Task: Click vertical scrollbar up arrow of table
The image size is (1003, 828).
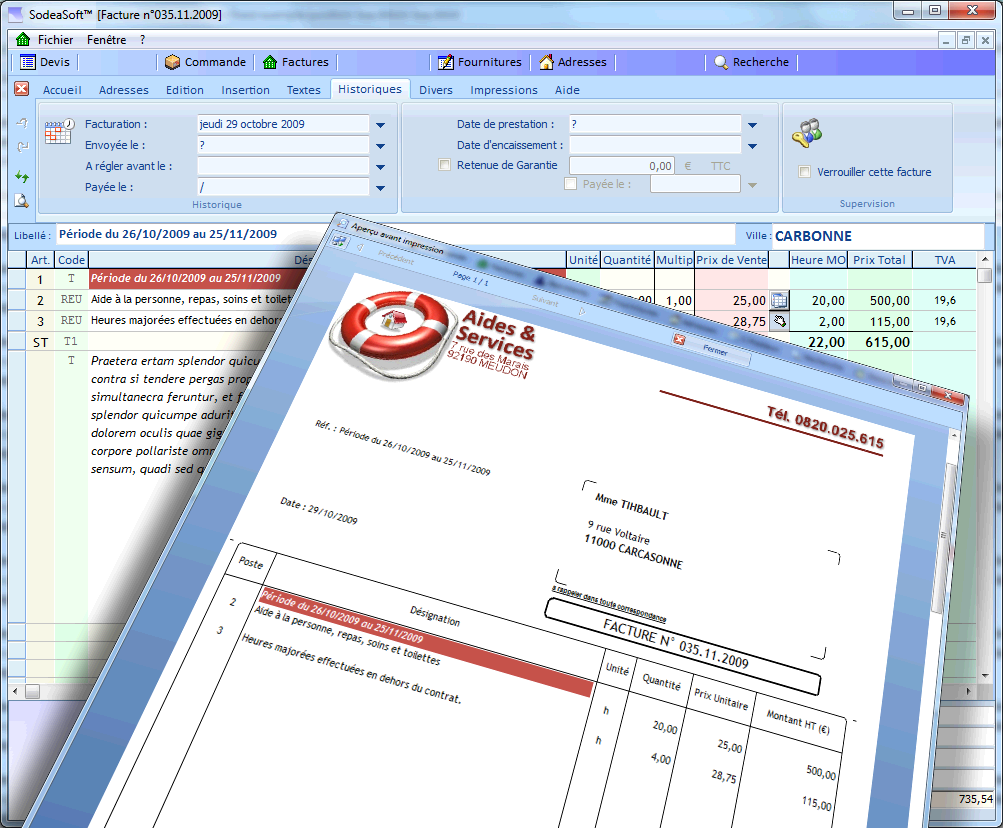Action: click(x=984, y=259)
